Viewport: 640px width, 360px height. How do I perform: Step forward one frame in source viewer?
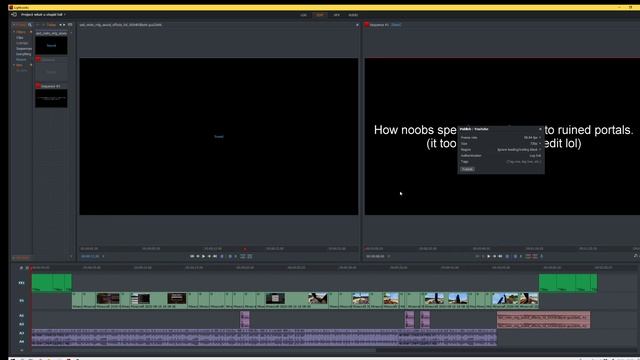pos(209,256)
